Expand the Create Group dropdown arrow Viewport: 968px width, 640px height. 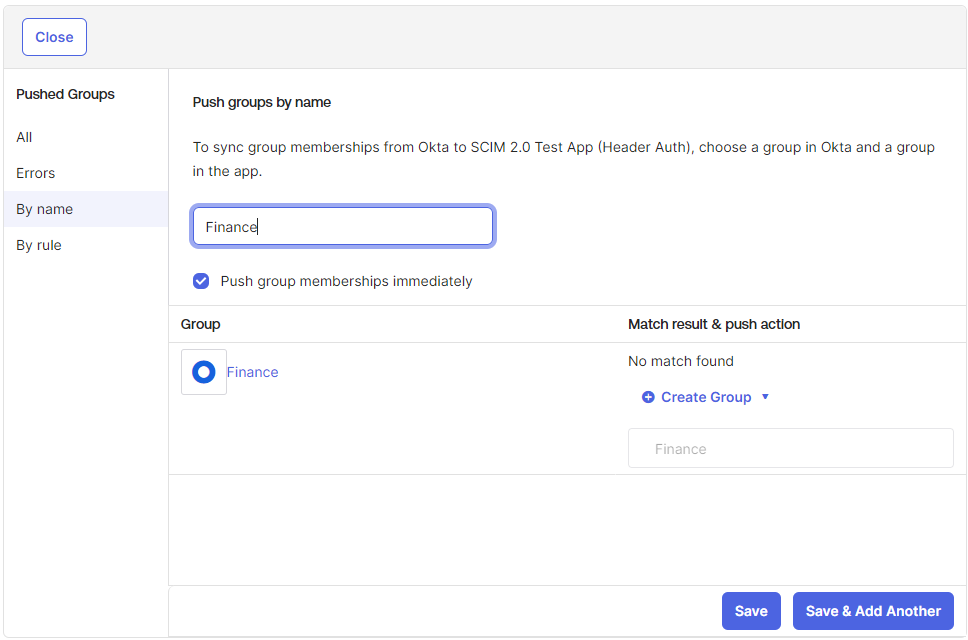click(x=766, y=397)
